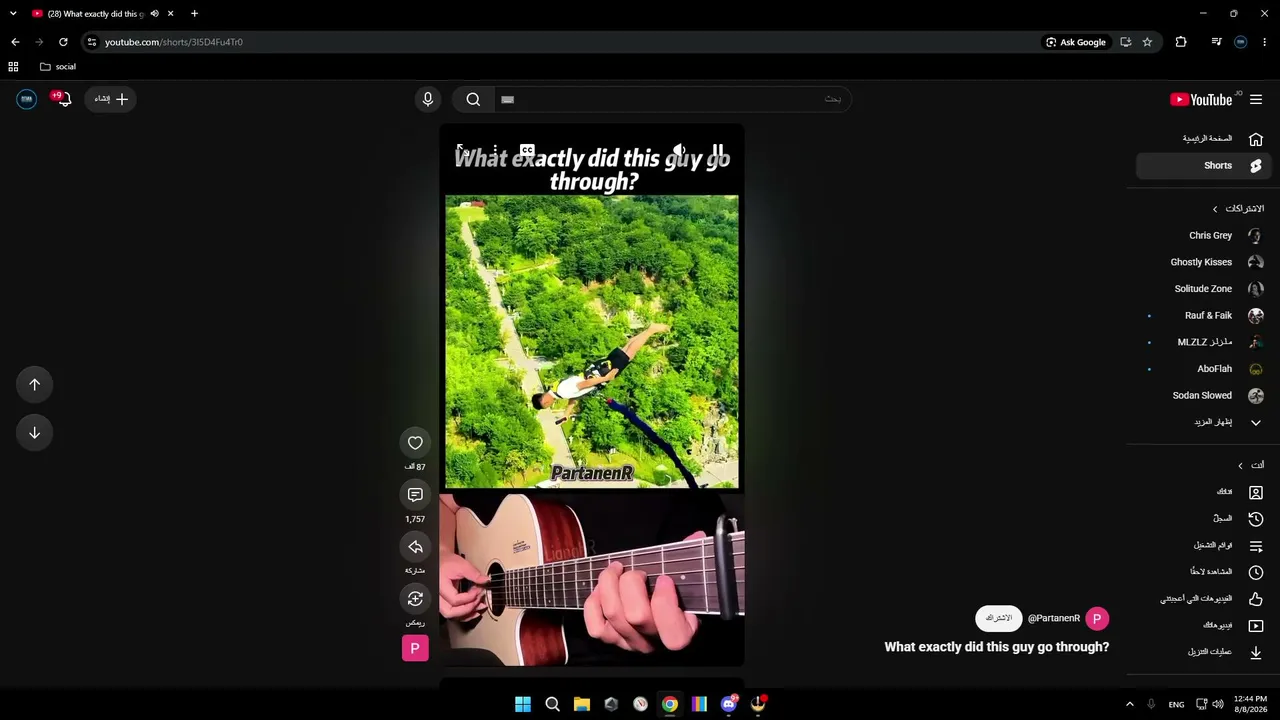Open the Chrome tab search dropdown arrow
The image size is (1280, 720).
pos(13,14)
